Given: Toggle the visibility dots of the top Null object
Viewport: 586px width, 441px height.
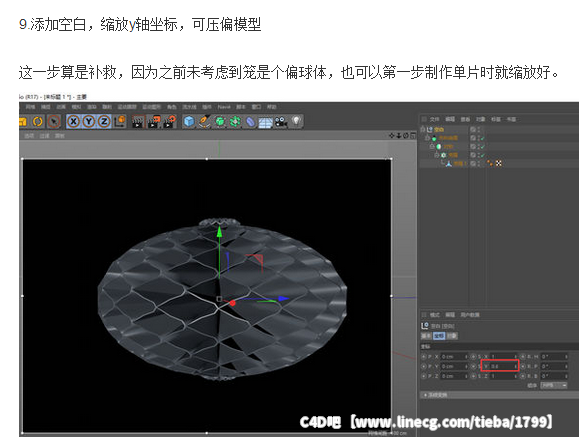Looking at the screenshot, I should click(479, 129).
